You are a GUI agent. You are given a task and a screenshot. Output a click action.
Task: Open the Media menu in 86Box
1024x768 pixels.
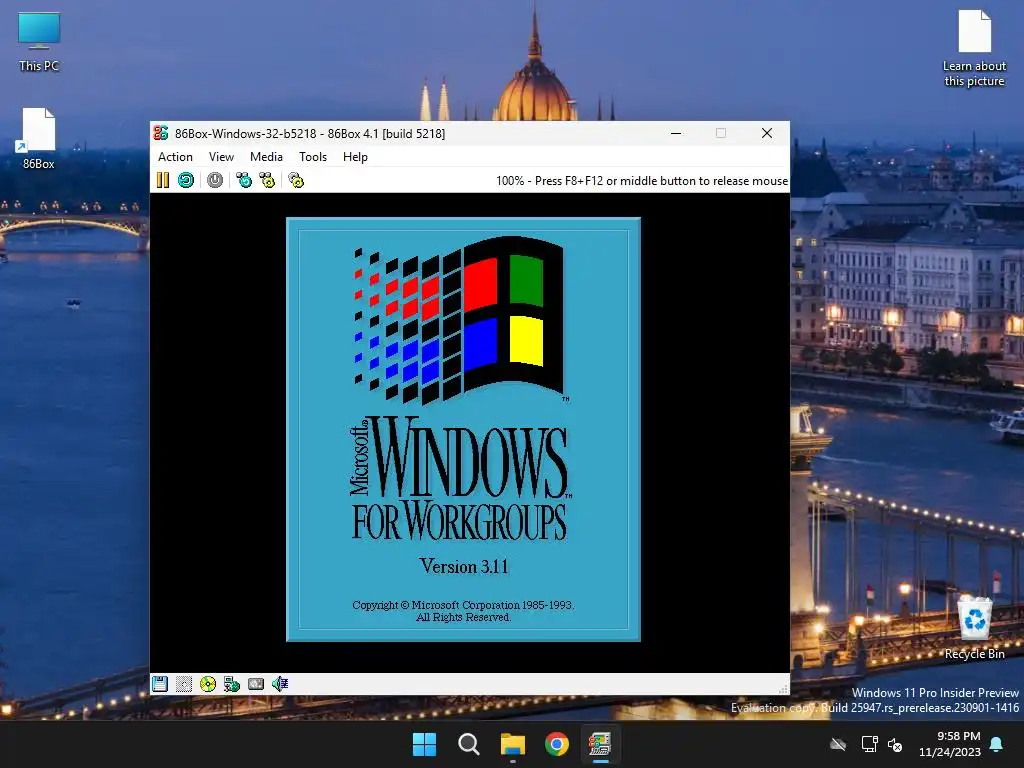click(266, 157)
